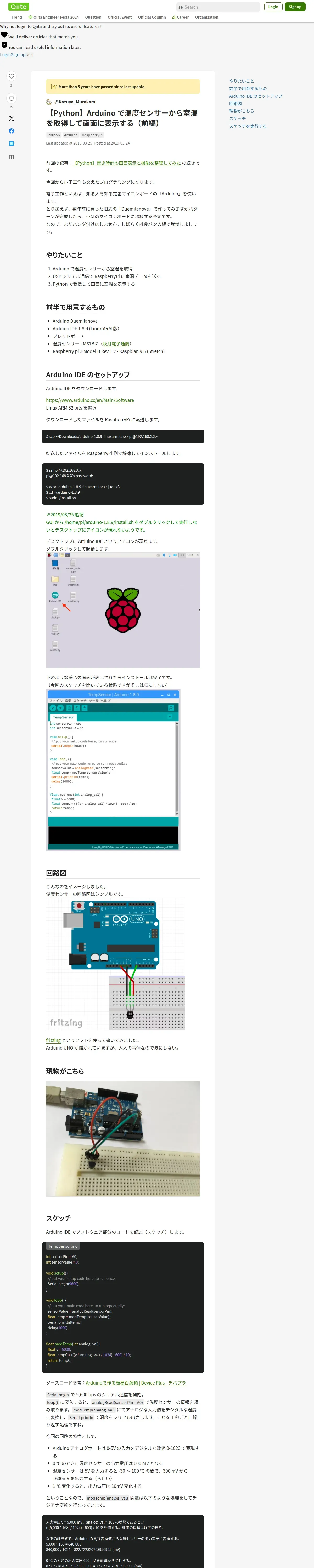Share the article on Facebook

[x=11, y=131]
